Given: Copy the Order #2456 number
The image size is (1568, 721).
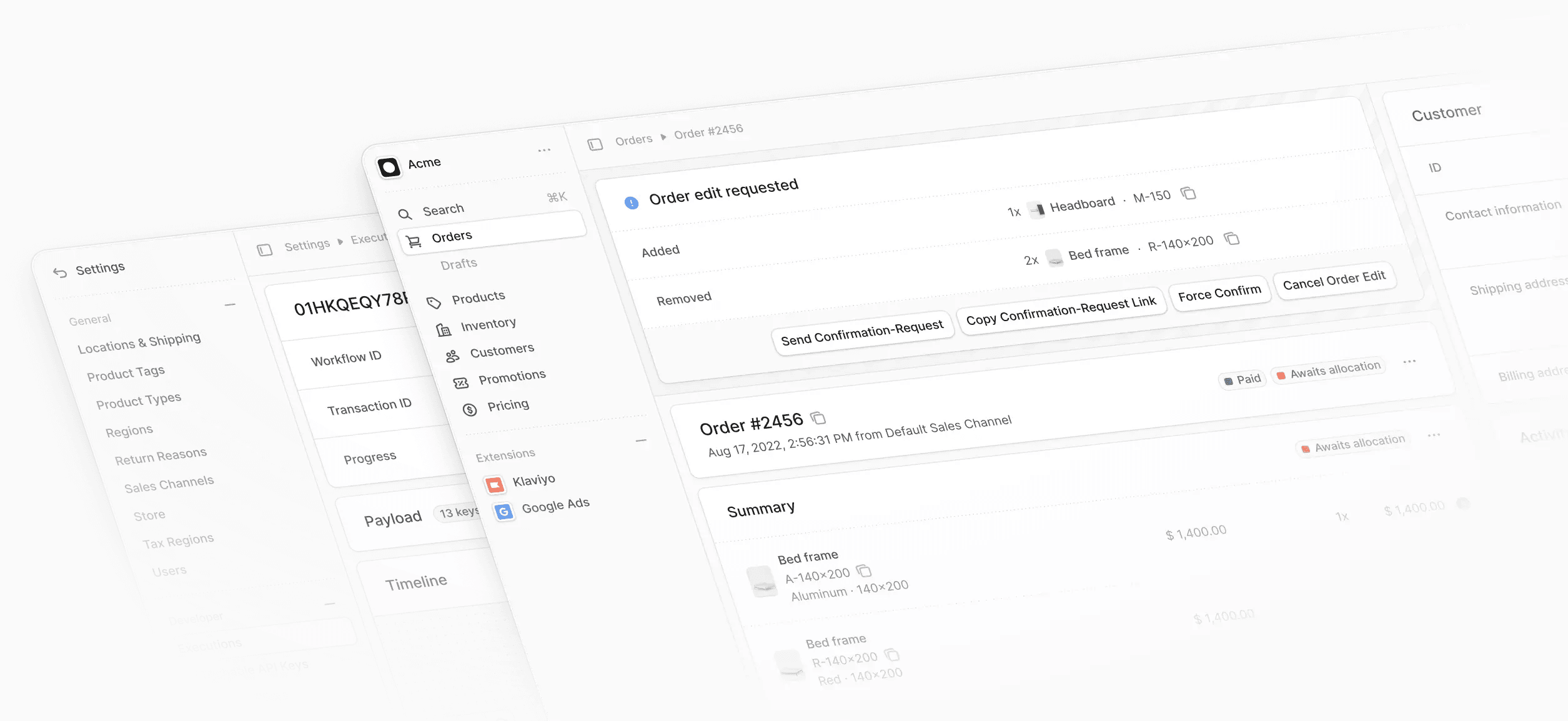Looking at the screenshot, I should coord(818,417).
